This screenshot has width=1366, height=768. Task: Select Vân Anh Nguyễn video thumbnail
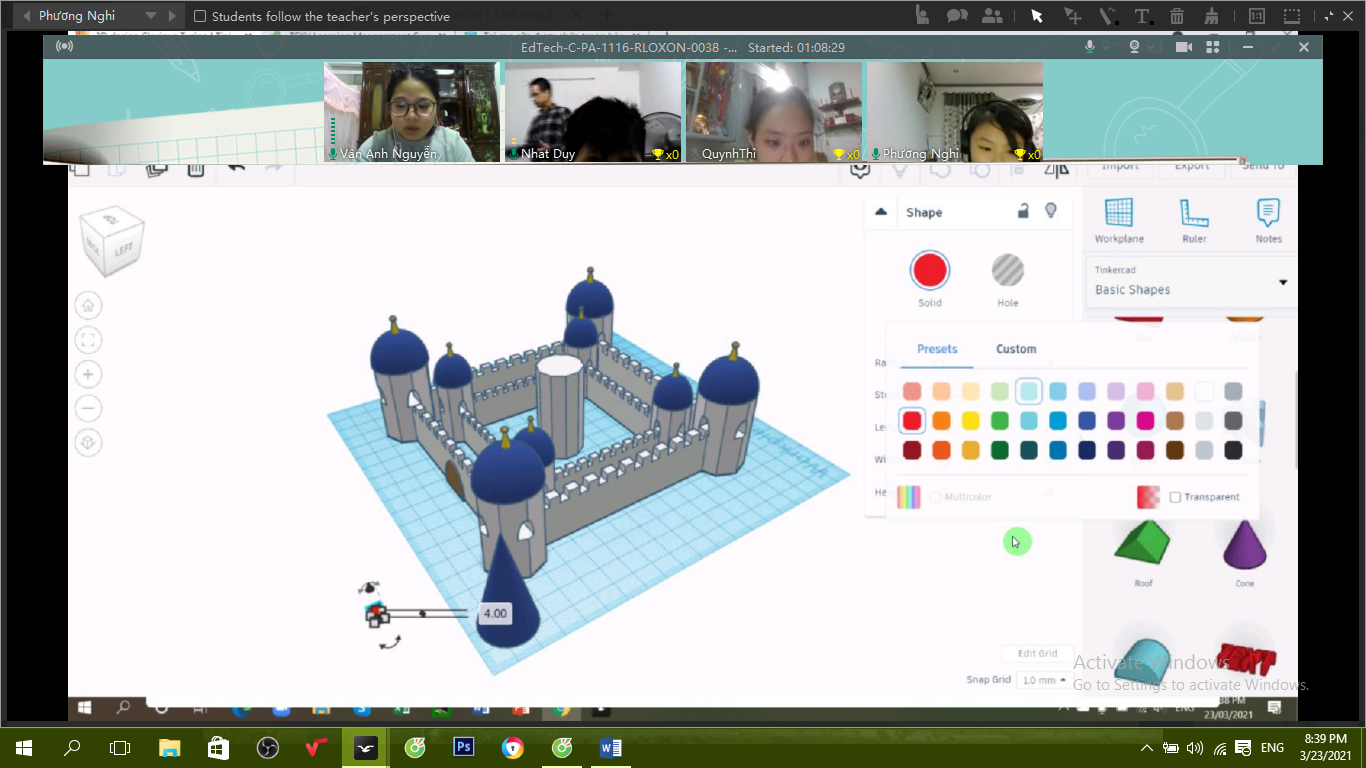tap(412, 112)
